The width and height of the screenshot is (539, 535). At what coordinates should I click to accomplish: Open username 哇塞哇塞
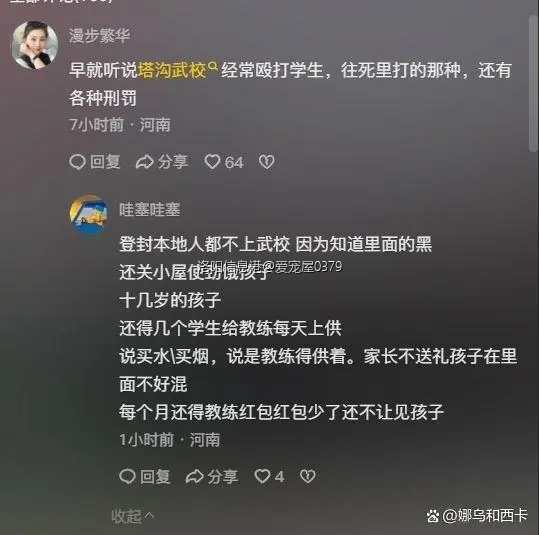pos(150,209)
